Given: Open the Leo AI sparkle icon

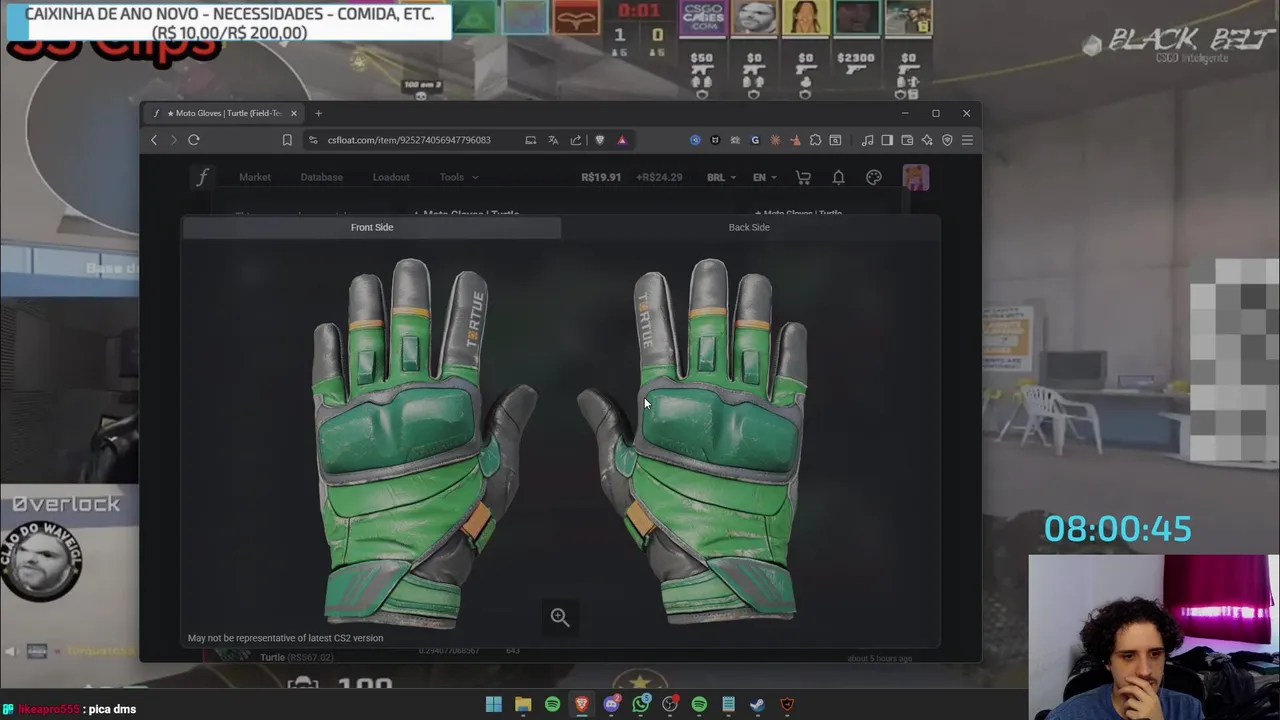Looking at the screenshot, I should (x=927, y=140).
